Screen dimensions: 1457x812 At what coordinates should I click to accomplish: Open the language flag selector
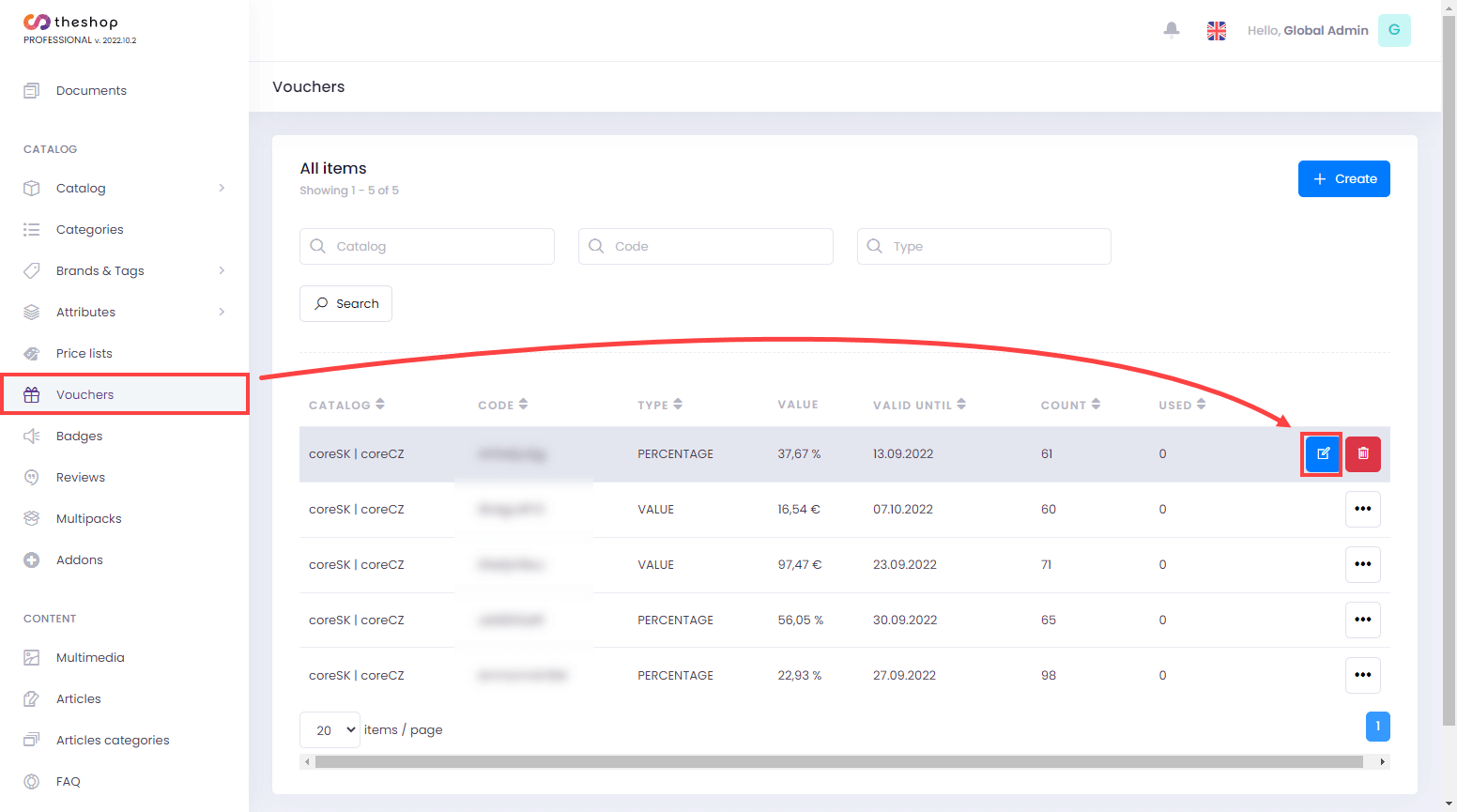[1217, 31]
